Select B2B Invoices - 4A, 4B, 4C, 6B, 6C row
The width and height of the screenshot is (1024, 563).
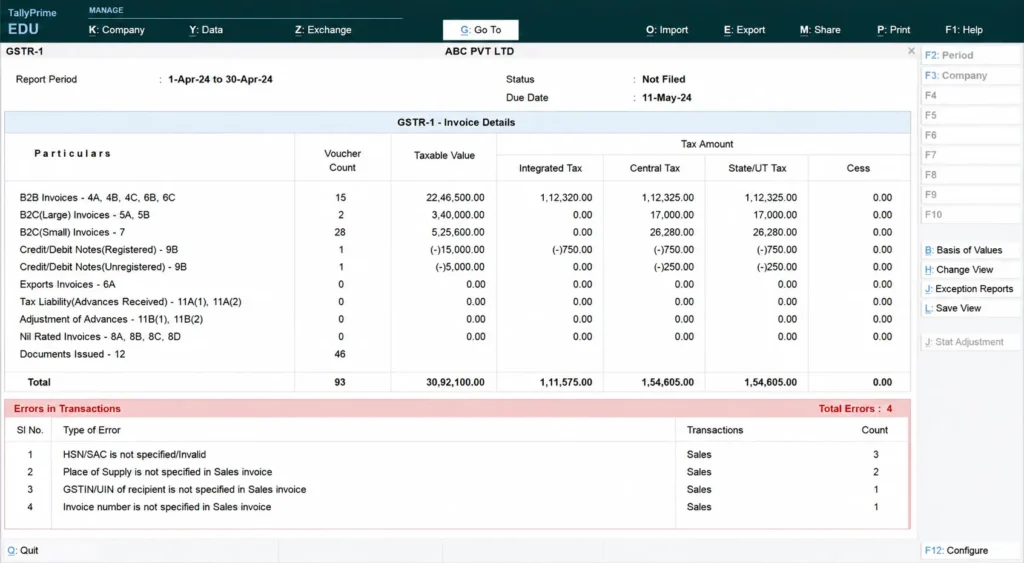pos(457,197)
